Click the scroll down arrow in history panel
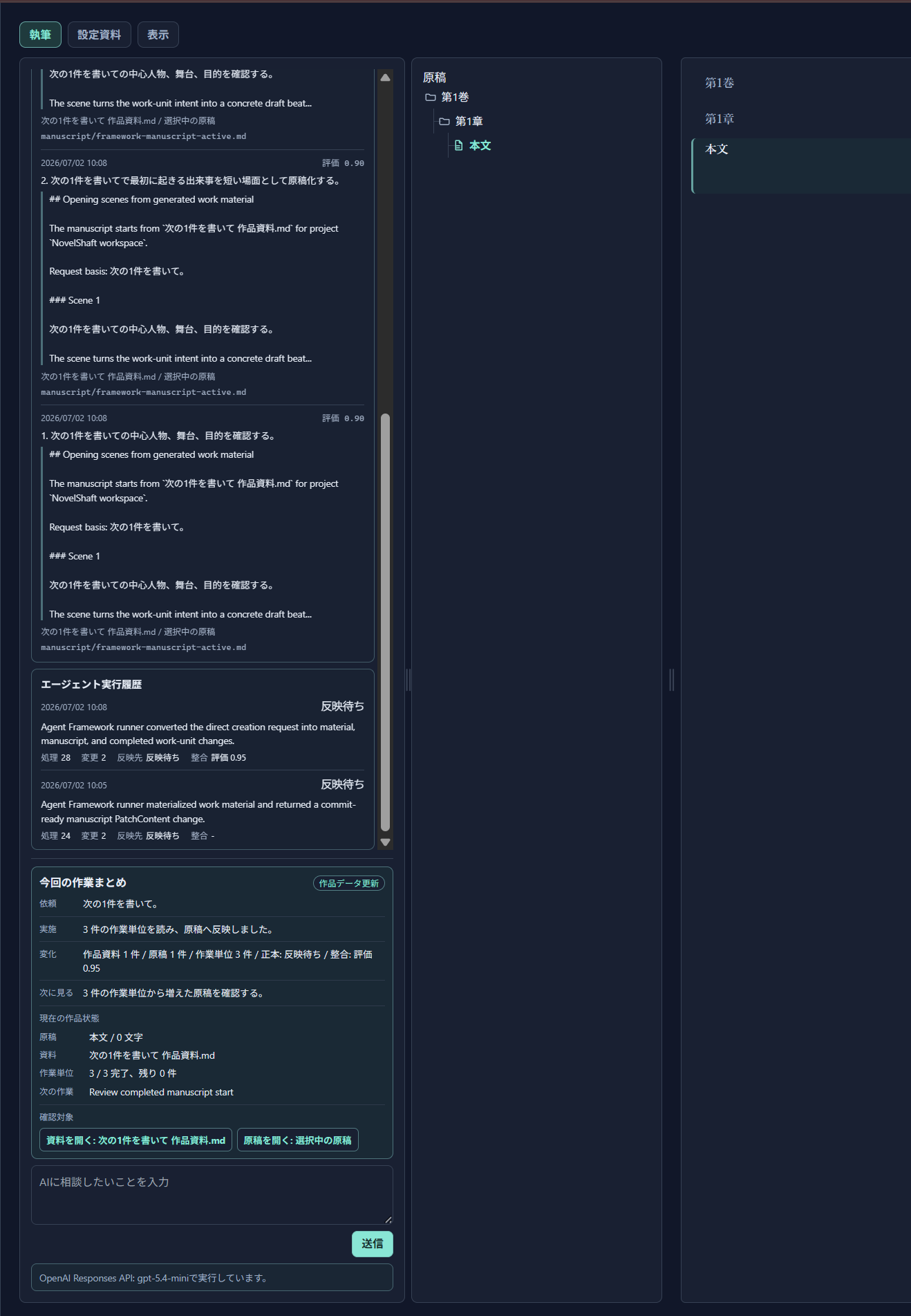This screenshot has height=1316, width=911. pyautogui.click(x=386, y=842)
